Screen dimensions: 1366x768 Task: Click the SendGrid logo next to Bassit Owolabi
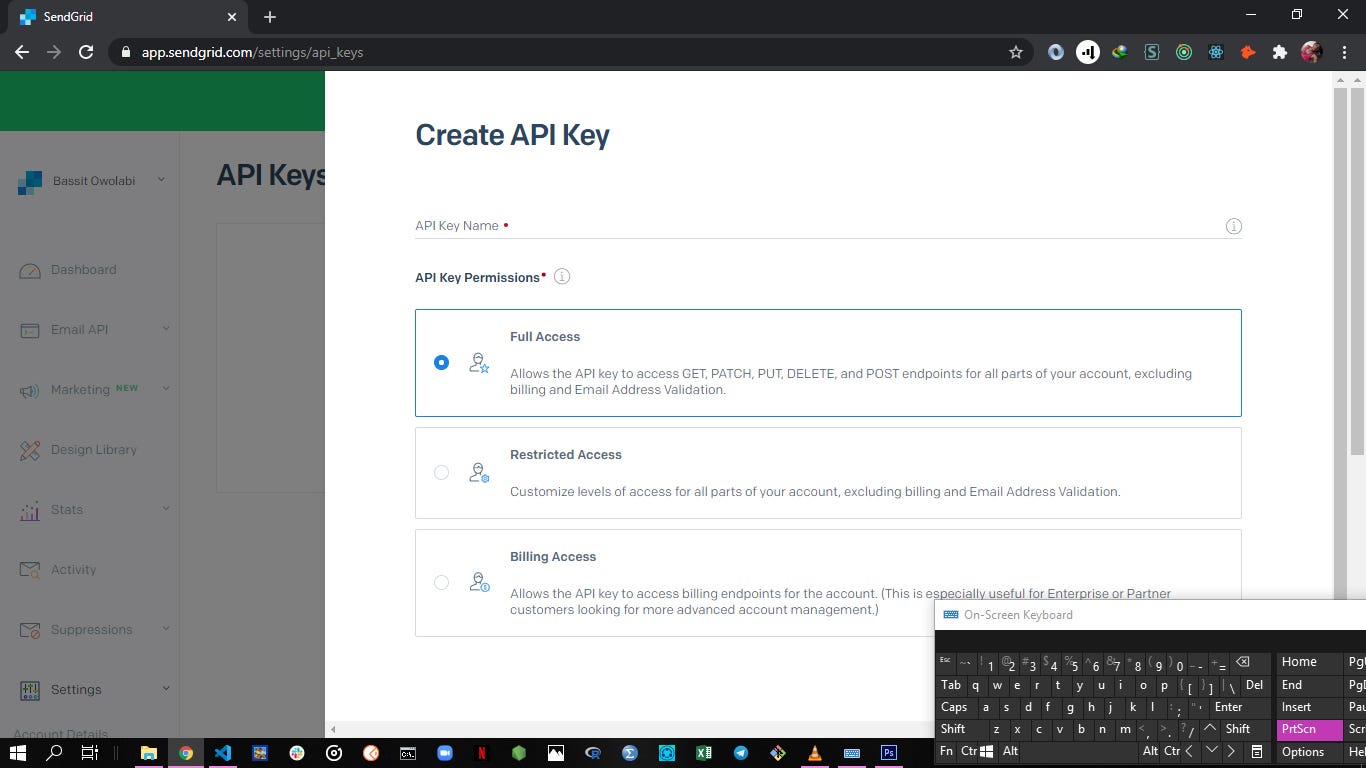pyautogui.click(x=30, y=181)
